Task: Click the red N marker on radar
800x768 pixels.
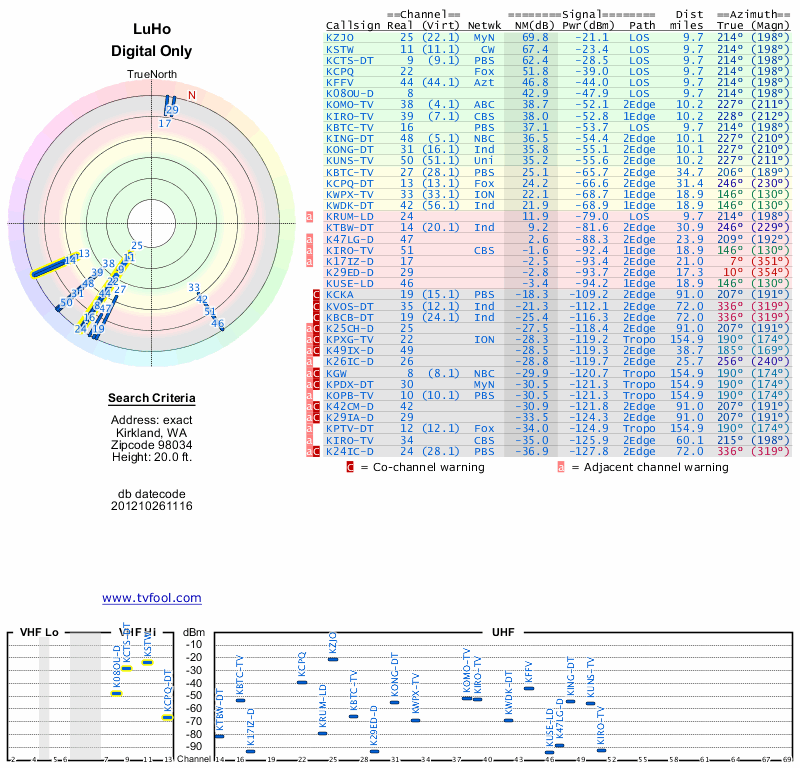Action: click(192, 96)
